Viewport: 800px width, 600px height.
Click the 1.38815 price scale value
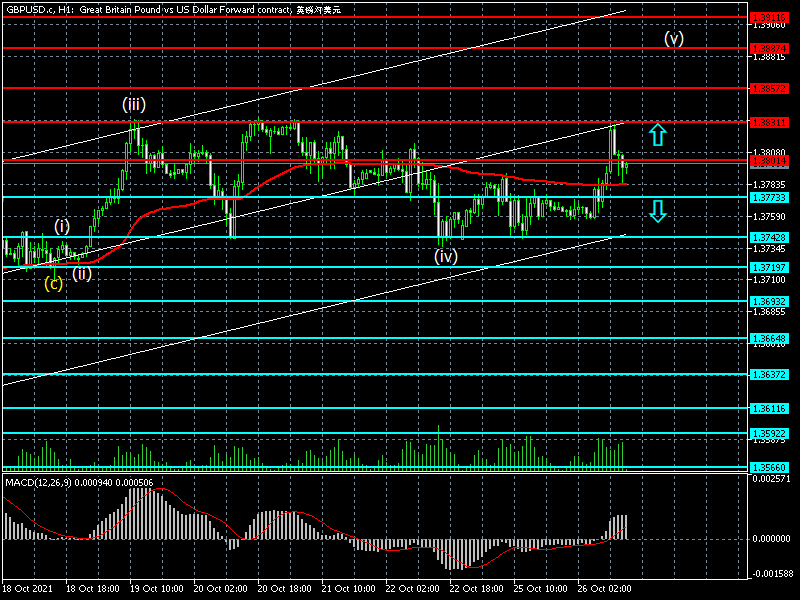coord(770,57)
